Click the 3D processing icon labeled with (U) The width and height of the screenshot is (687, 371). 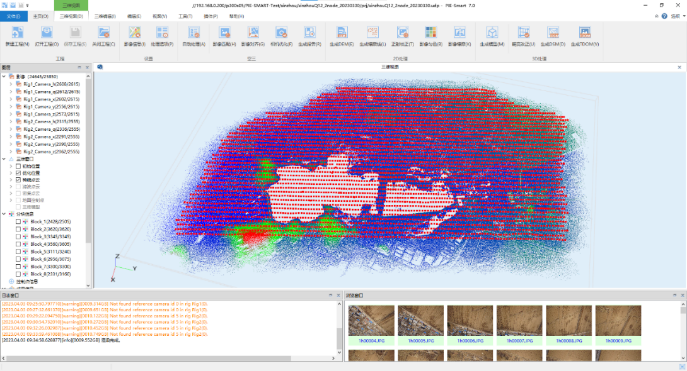coord(523,32)
